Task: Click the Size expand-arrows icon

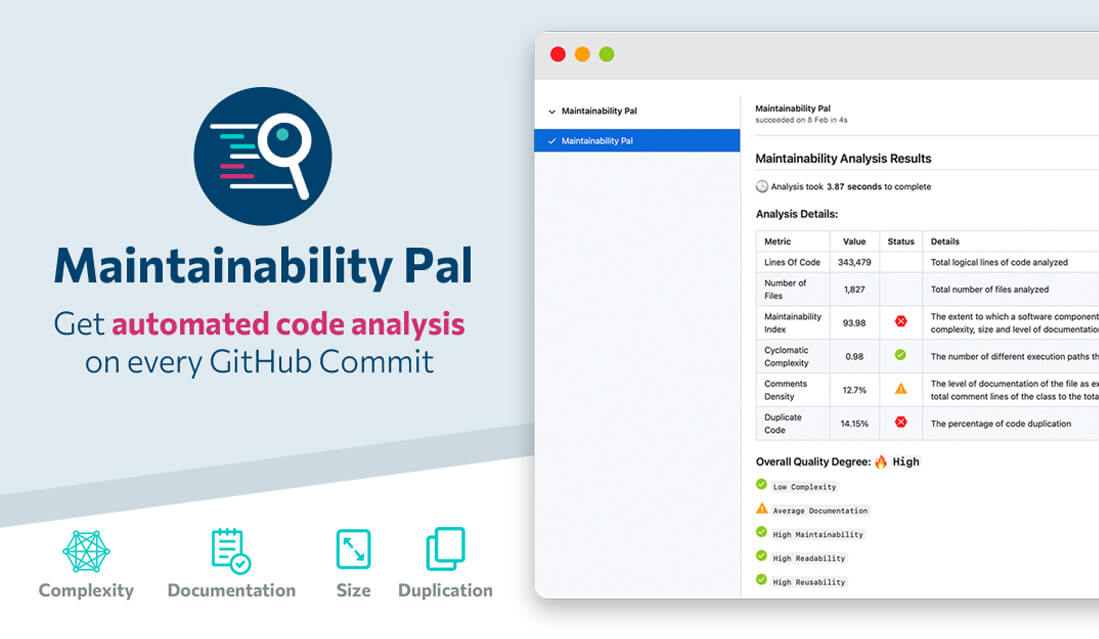Action: pos(353,549)
